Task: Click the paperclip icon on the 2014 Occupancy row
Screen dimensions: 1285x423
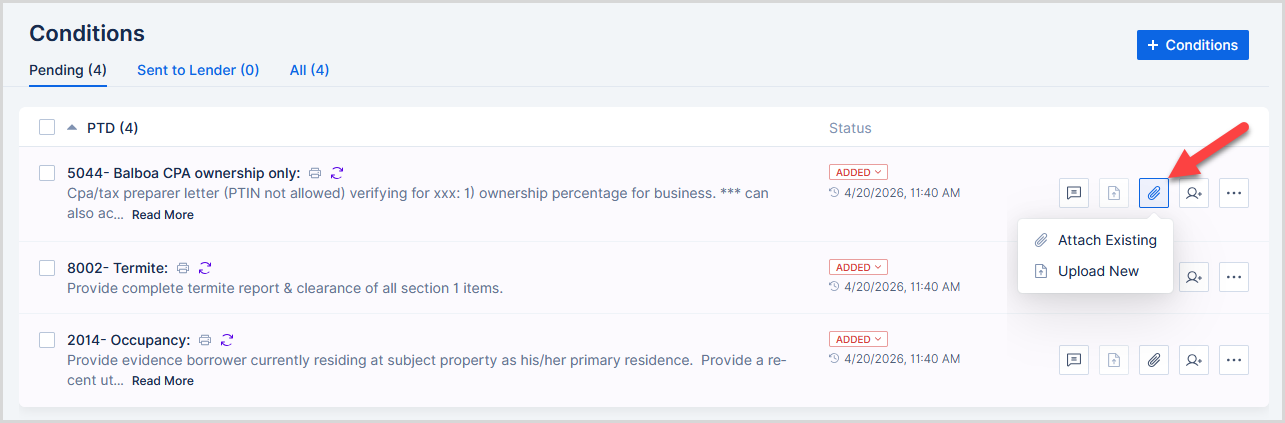Action: coord(1154,360)
